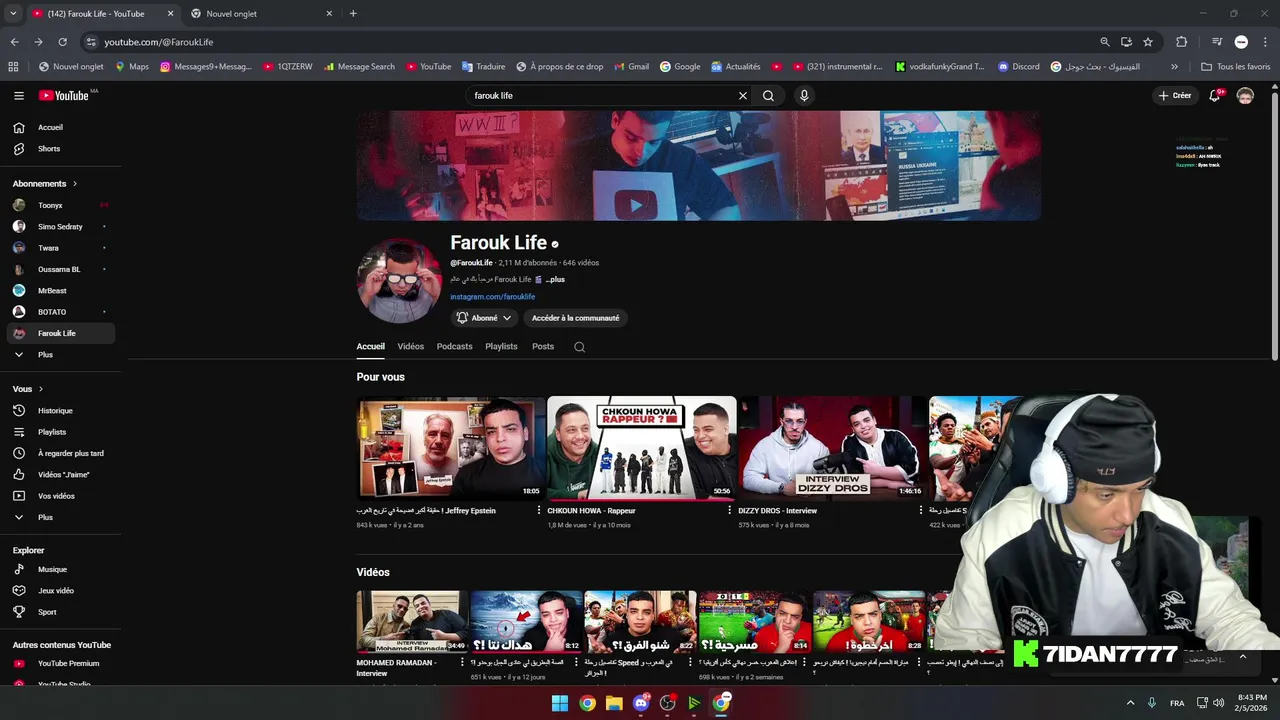Open the Simo Sedraty subscription channel
This screenshot has height=720, width=1280.
click(60, 227)
